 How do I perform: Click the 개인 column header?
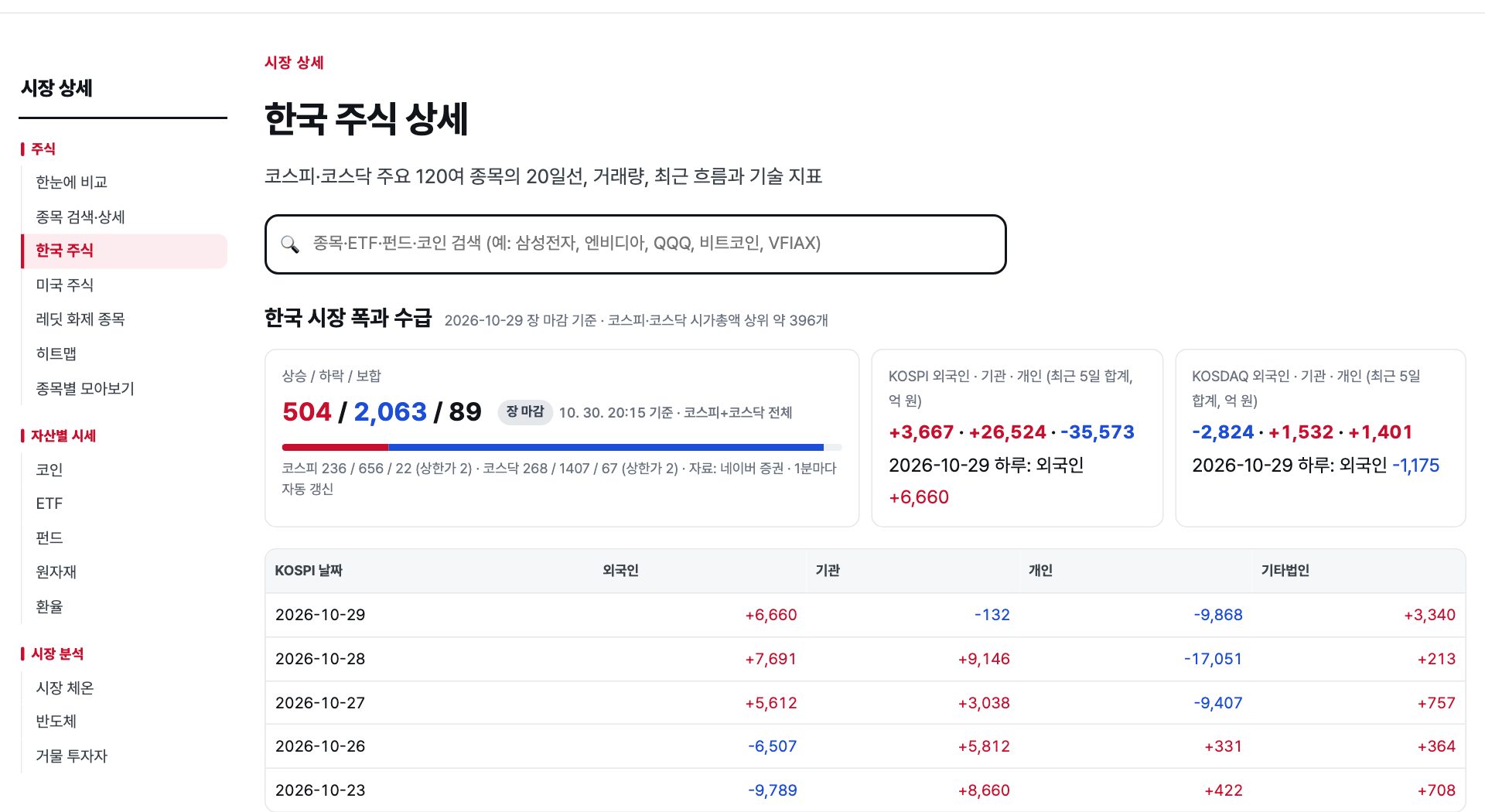1040,571
